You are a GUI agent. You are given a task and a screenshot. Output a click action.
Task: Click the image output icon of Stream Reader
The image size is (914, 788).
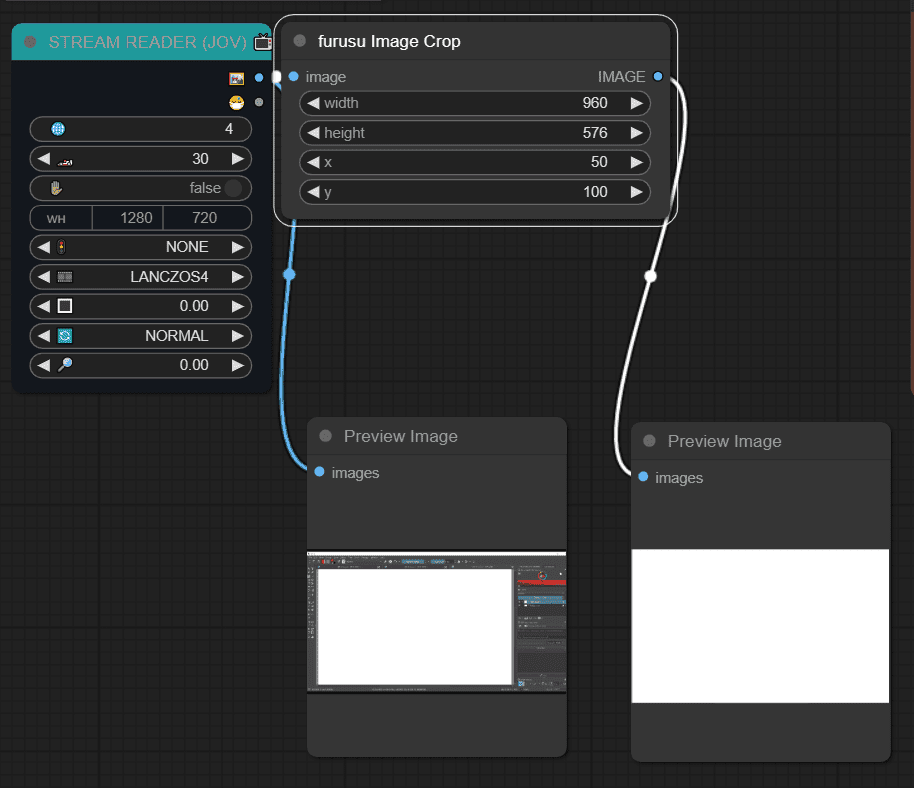(x=237, y=78)
